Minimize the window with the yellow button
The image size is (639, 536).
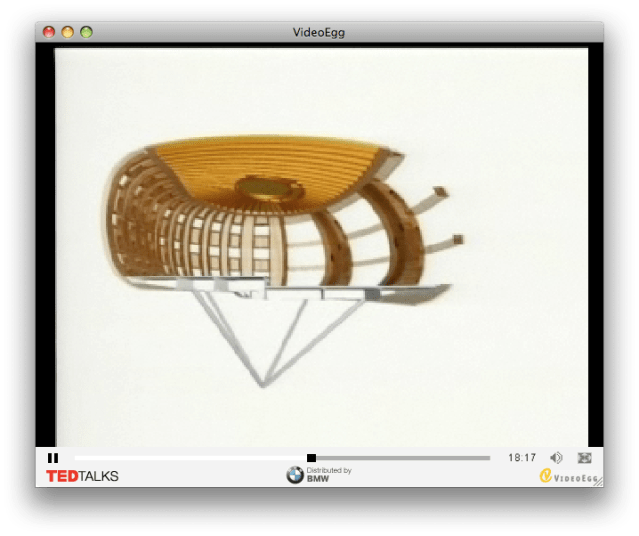[68, 32]
